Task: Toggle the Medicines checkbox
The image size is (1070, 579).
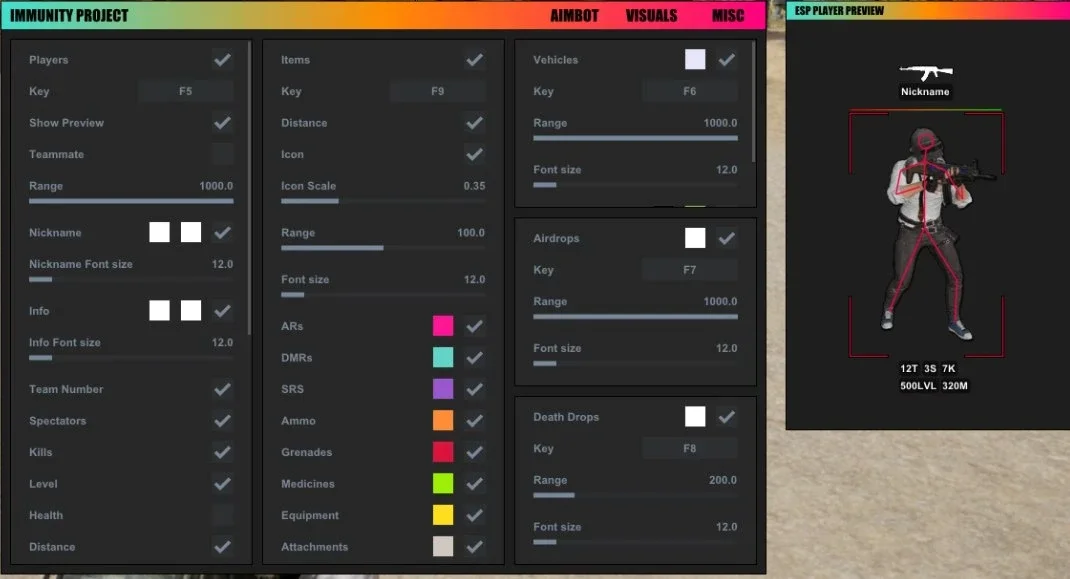Action: click(x=474, y=483)
